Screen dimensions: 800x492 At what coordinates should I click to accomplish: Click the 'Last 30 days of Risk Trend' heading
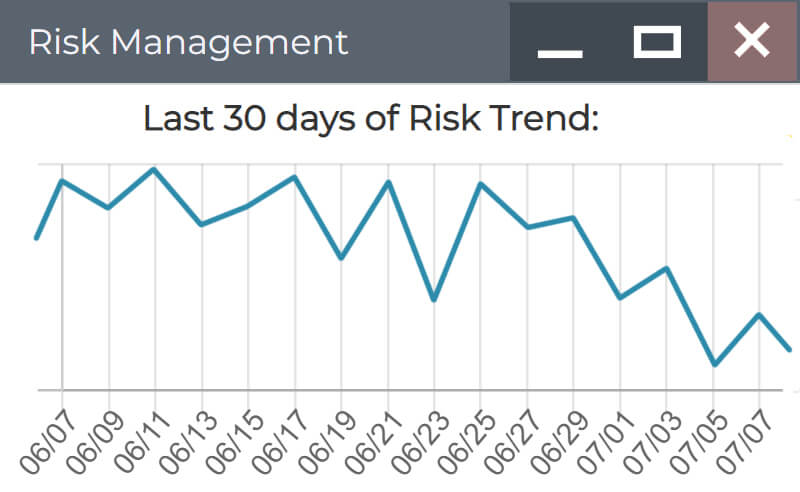371,118
